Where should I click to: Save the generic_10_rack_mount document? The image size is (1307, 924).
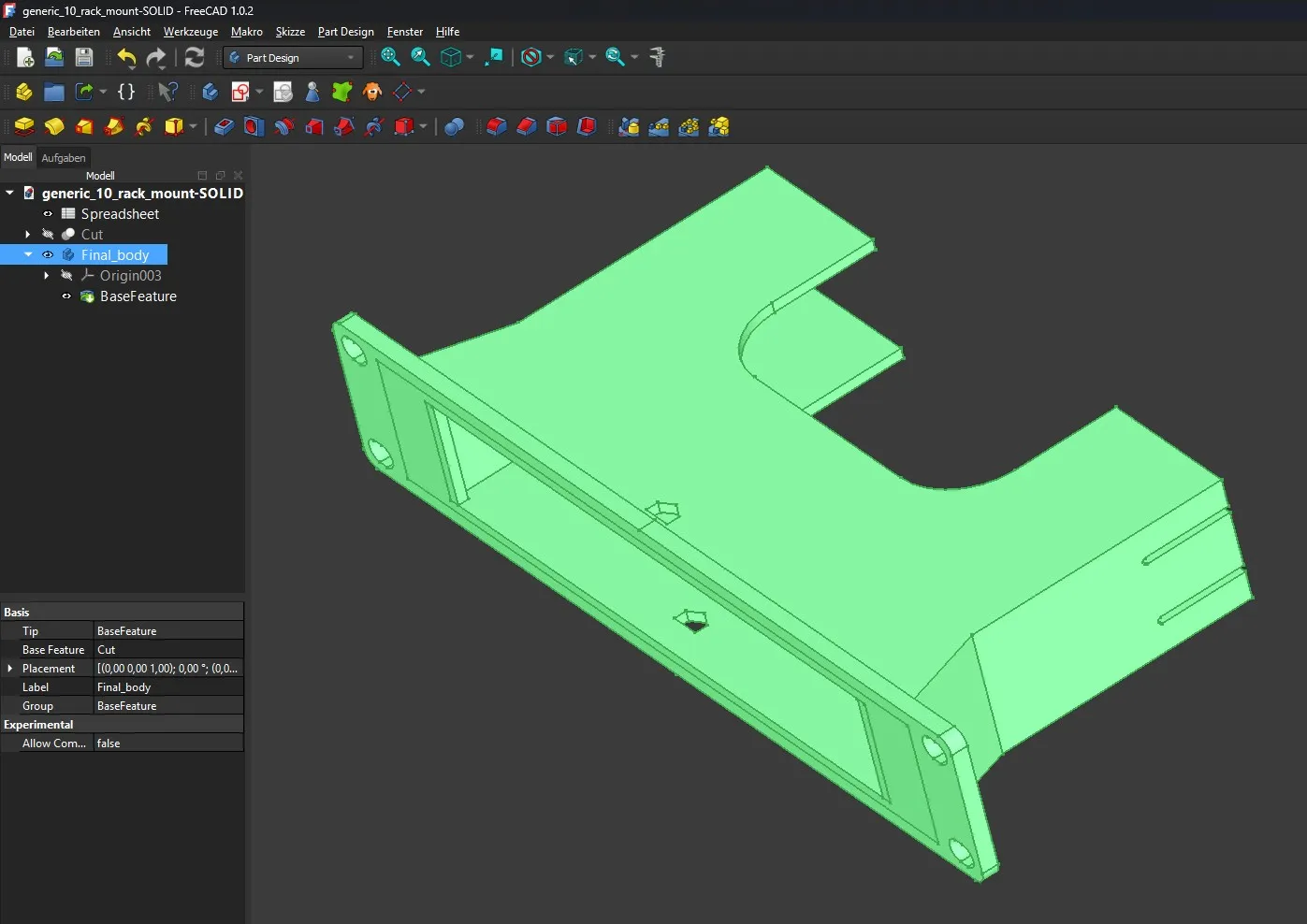[x=84, y=57]
